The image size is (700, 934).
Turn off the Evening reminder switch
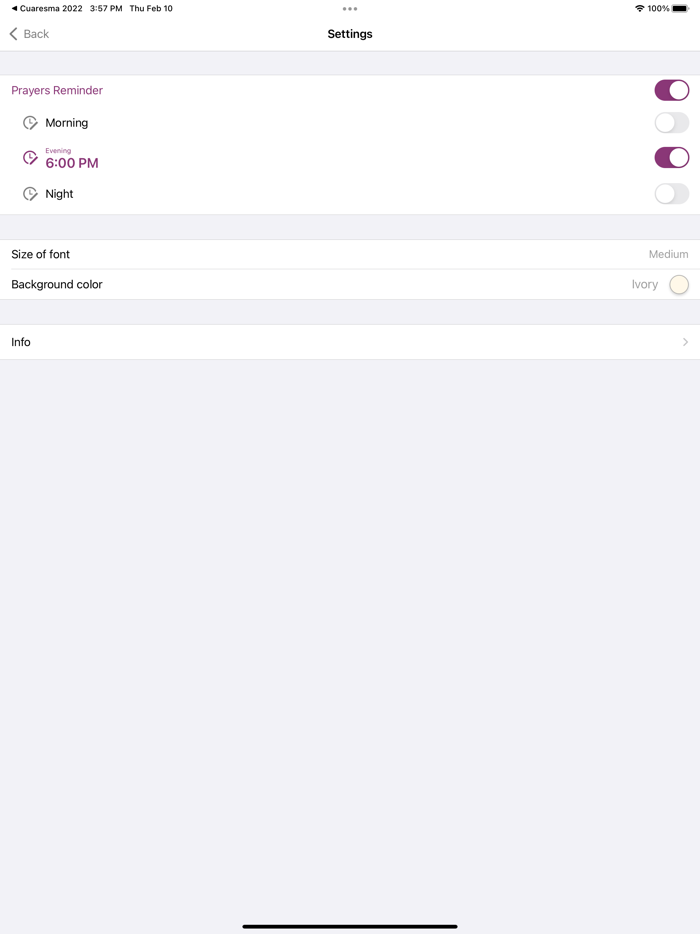click(x=671, y=158)
